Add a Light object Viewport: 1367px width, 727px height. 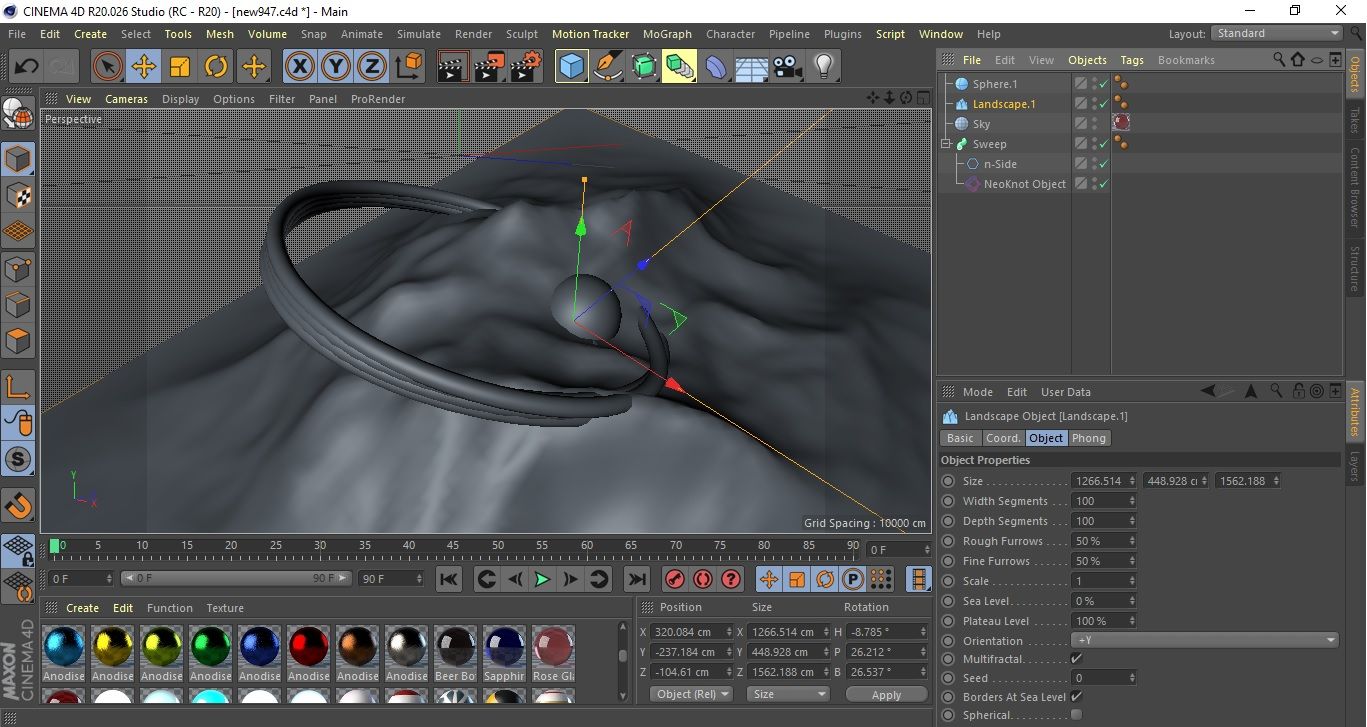823,67
